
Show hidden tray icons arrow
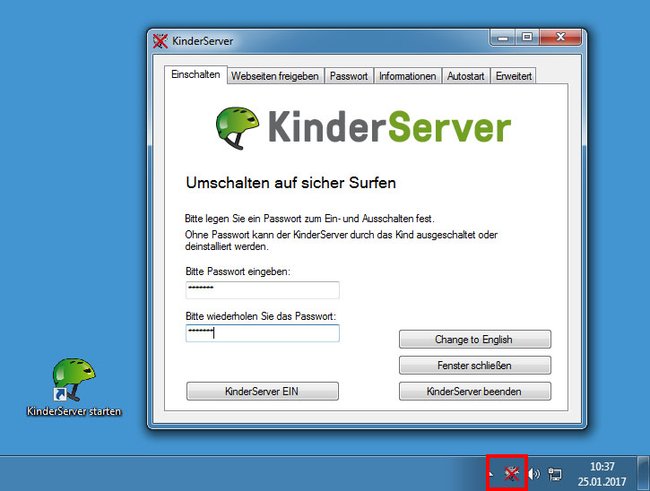(491, 473)
